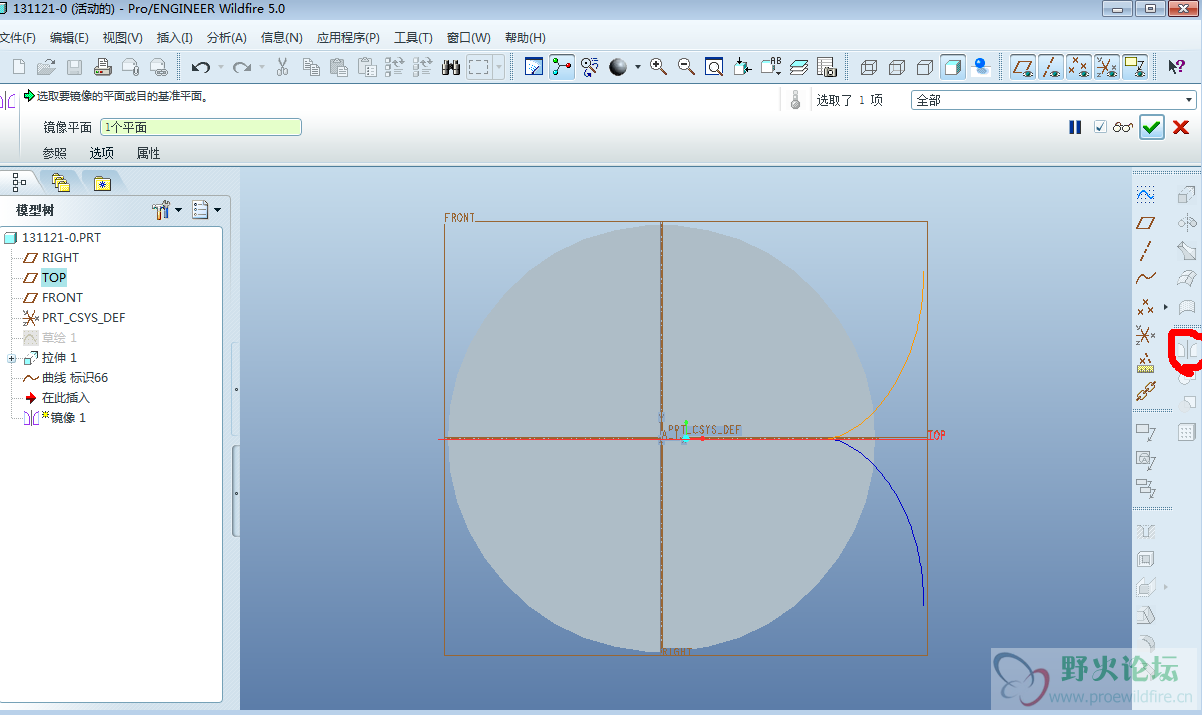Image resolution: width=1202 pixels, height=715 pixels.
Task: Undo the last action
Action: (201, 67)
